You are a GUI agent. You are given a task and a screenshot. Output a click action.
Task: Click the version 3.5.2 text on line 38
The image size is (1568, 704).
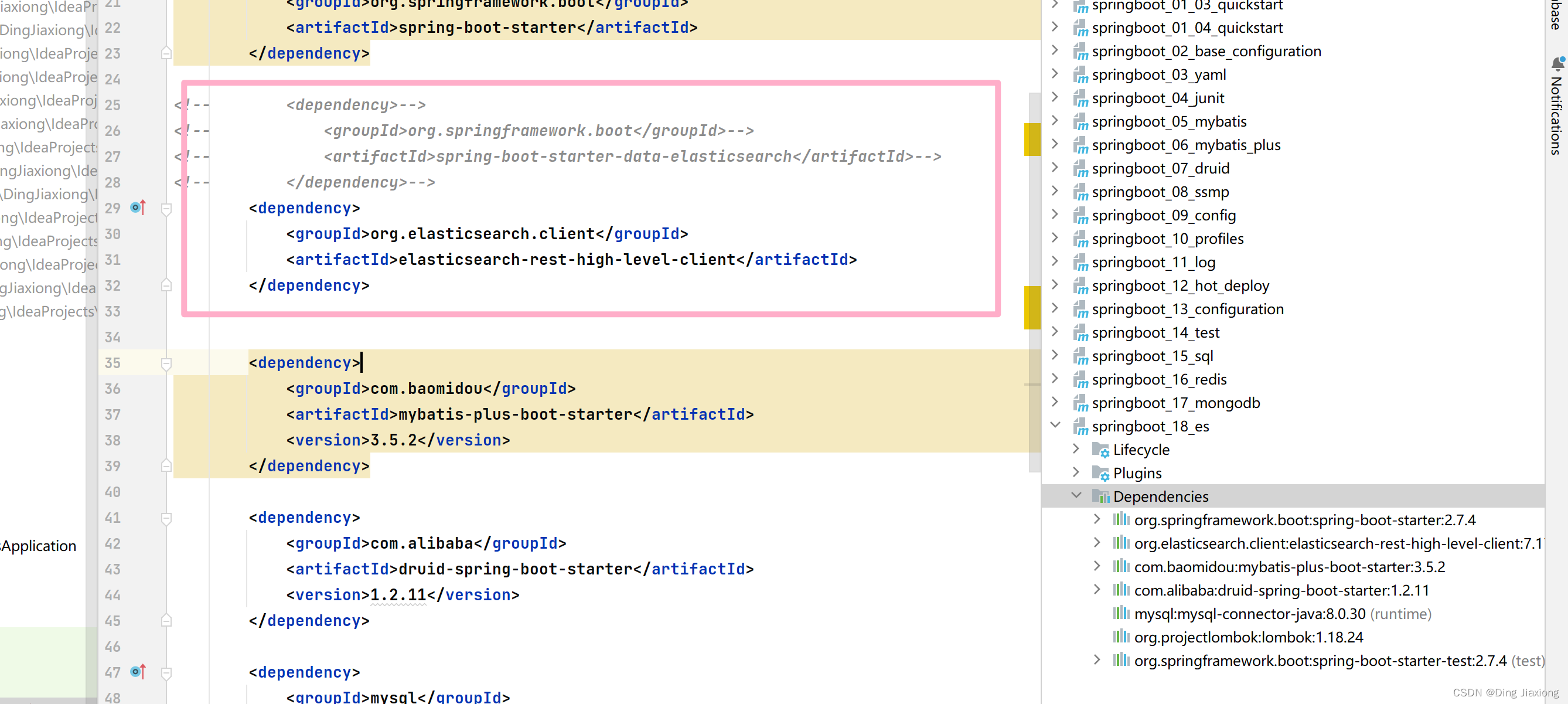point(394,440)
